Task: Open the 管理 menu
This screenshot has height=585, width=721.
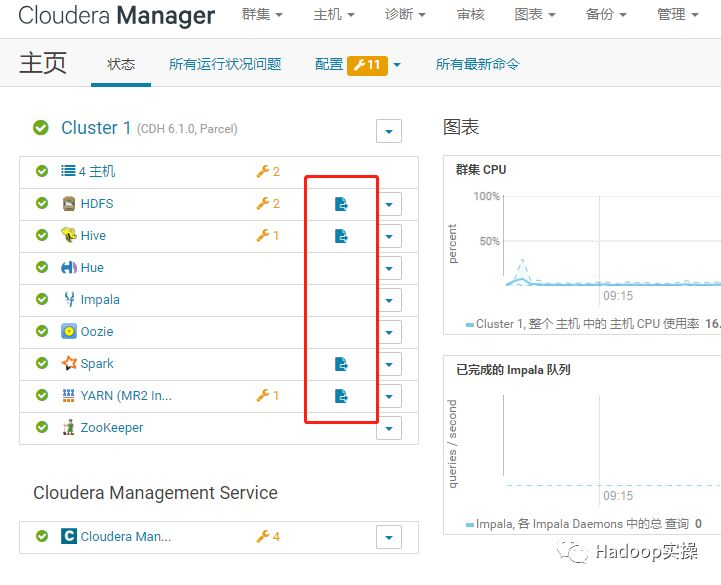Action: (678, 15)
